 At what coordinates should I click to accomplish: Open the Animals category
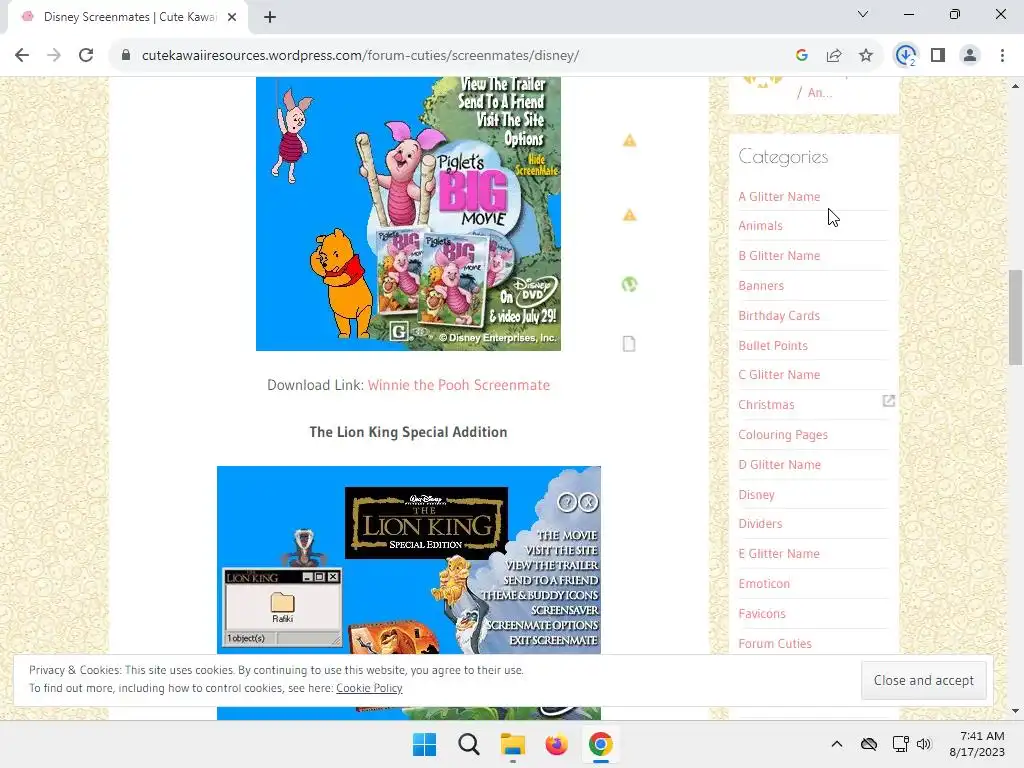[760, 225]
